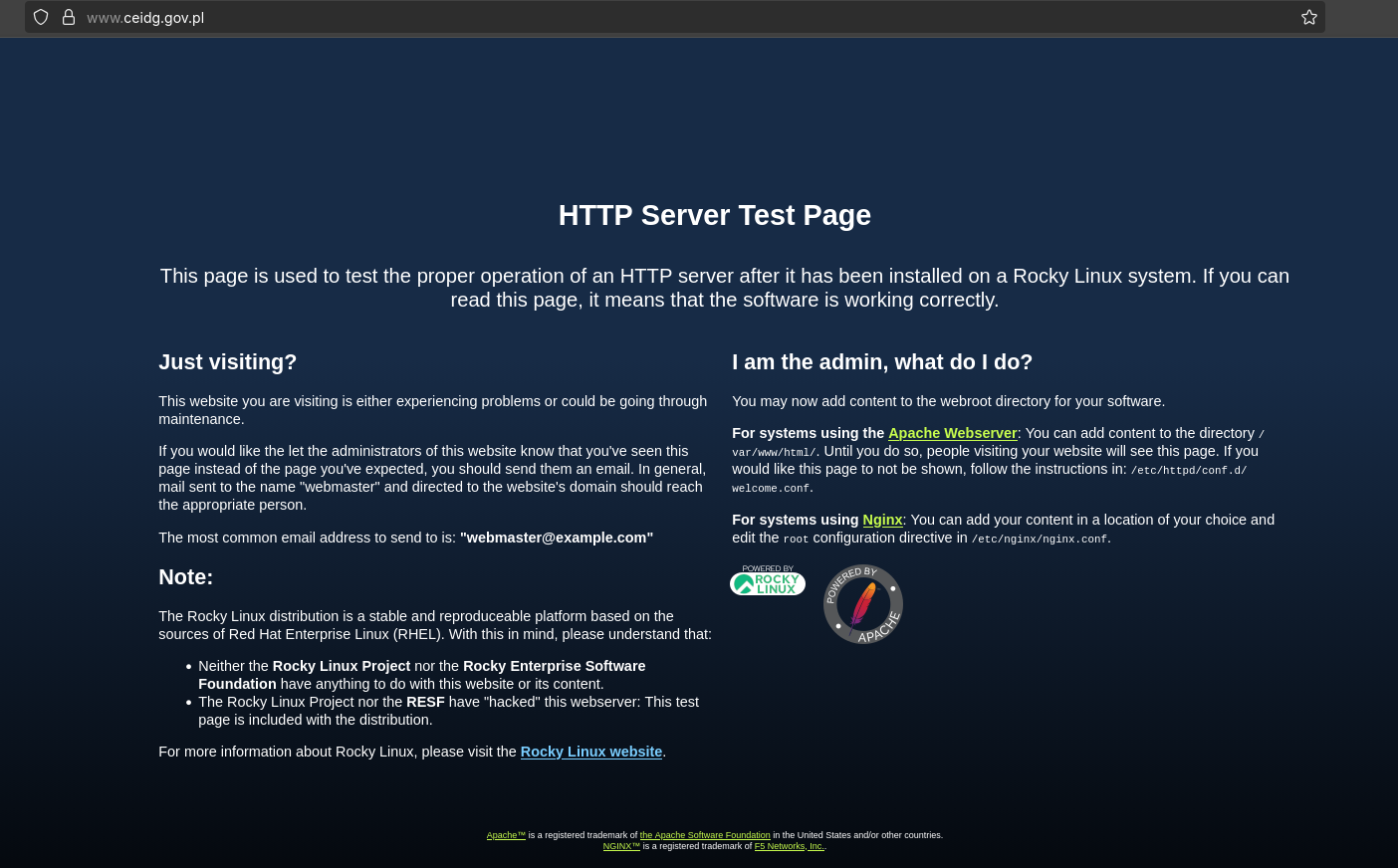
Task: Select the Rocky Linux mountain logo
Action: (x=746, y=583)
